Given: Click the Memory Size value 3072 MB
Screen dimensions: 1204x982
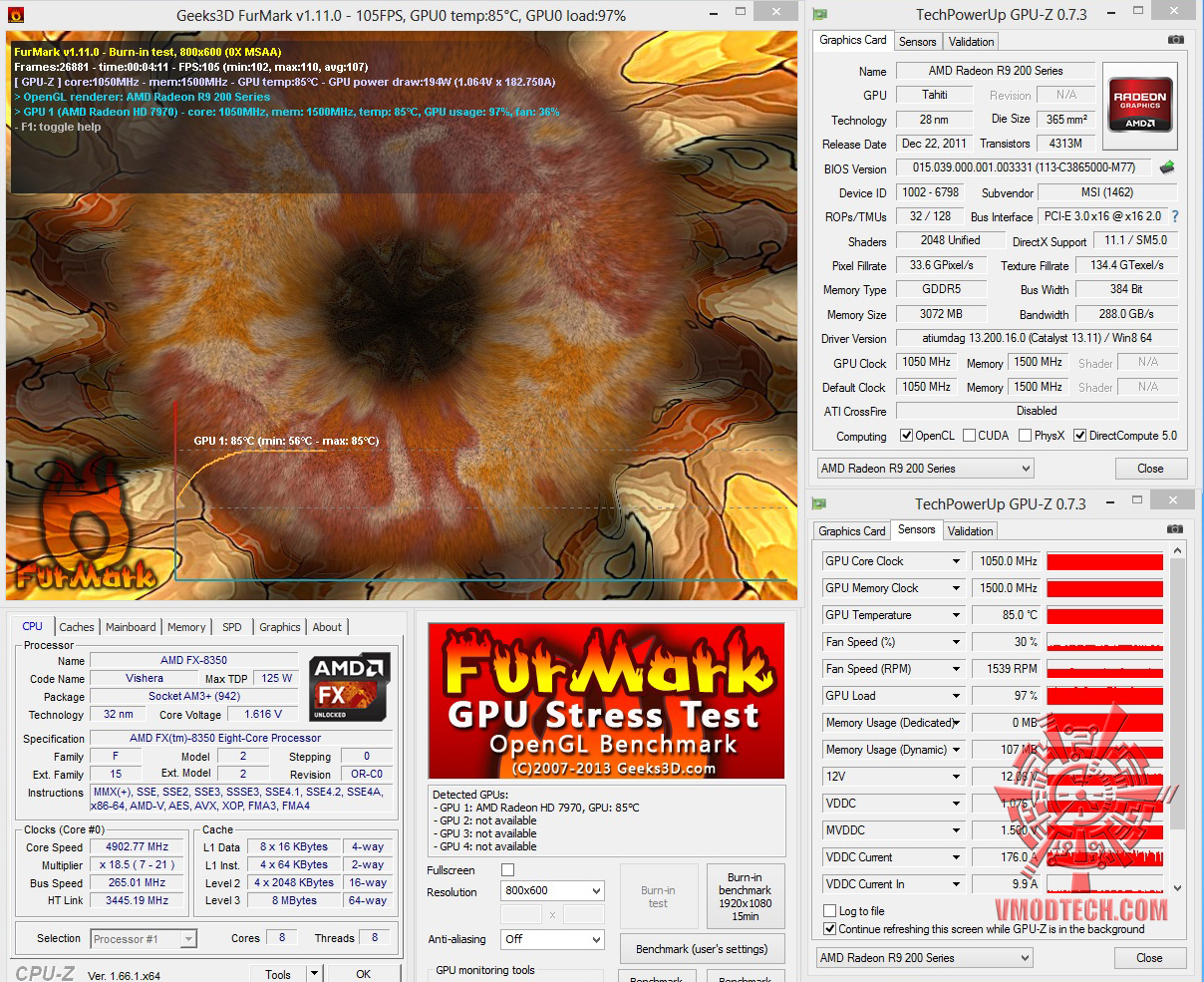Looking at the screenshot, I should (941, 313).
